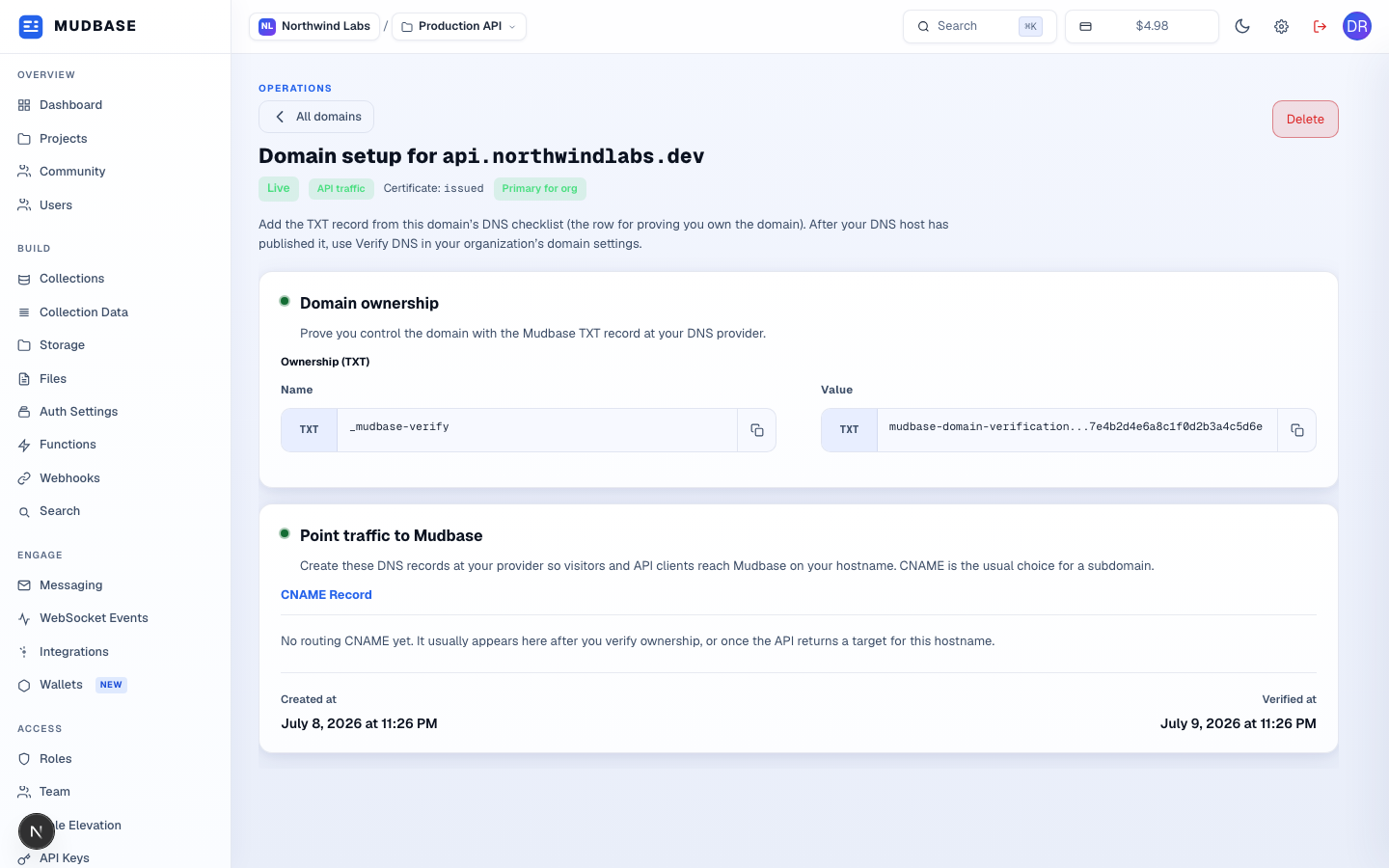This screenshot has width=1389, height=868.
Task: Click the Domain ownership heading
Action: point(369,304)
